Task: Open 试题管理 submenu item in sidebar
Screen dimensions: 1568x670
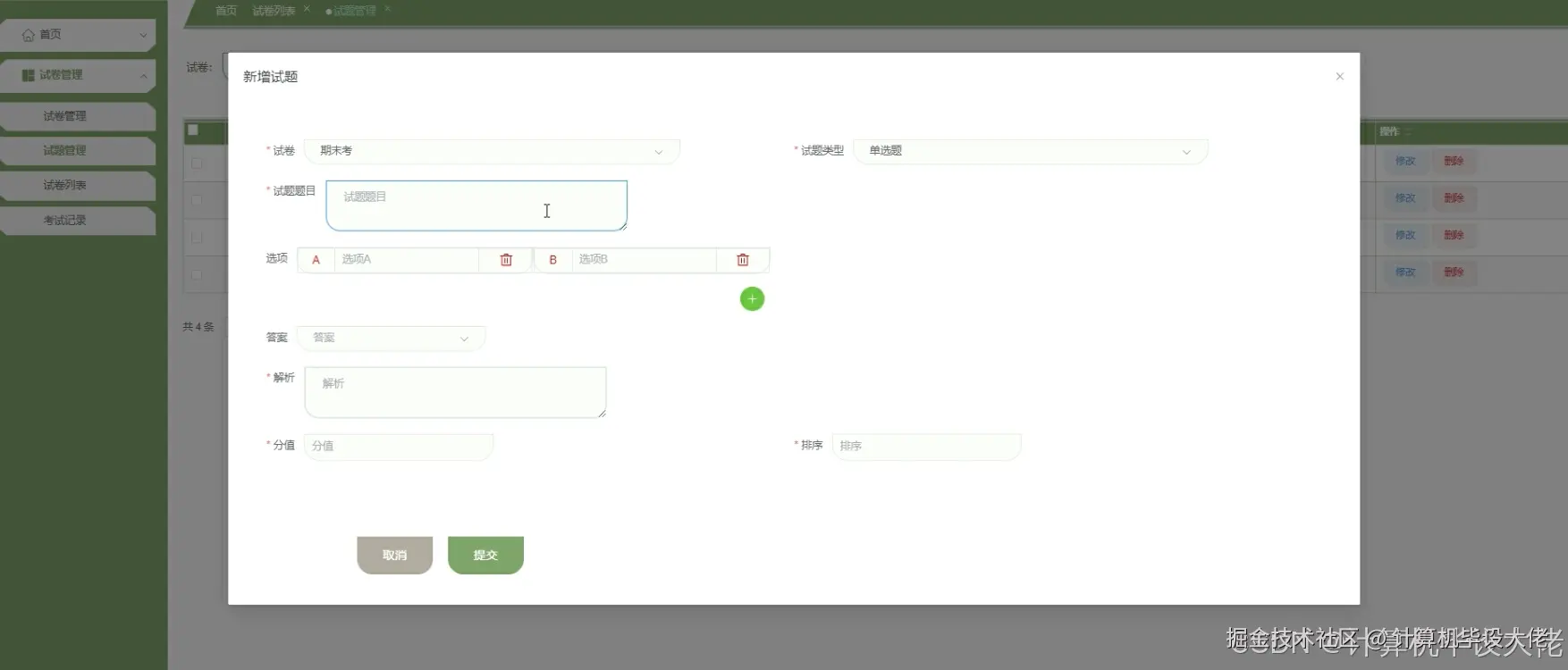Action: coord(78,151)
